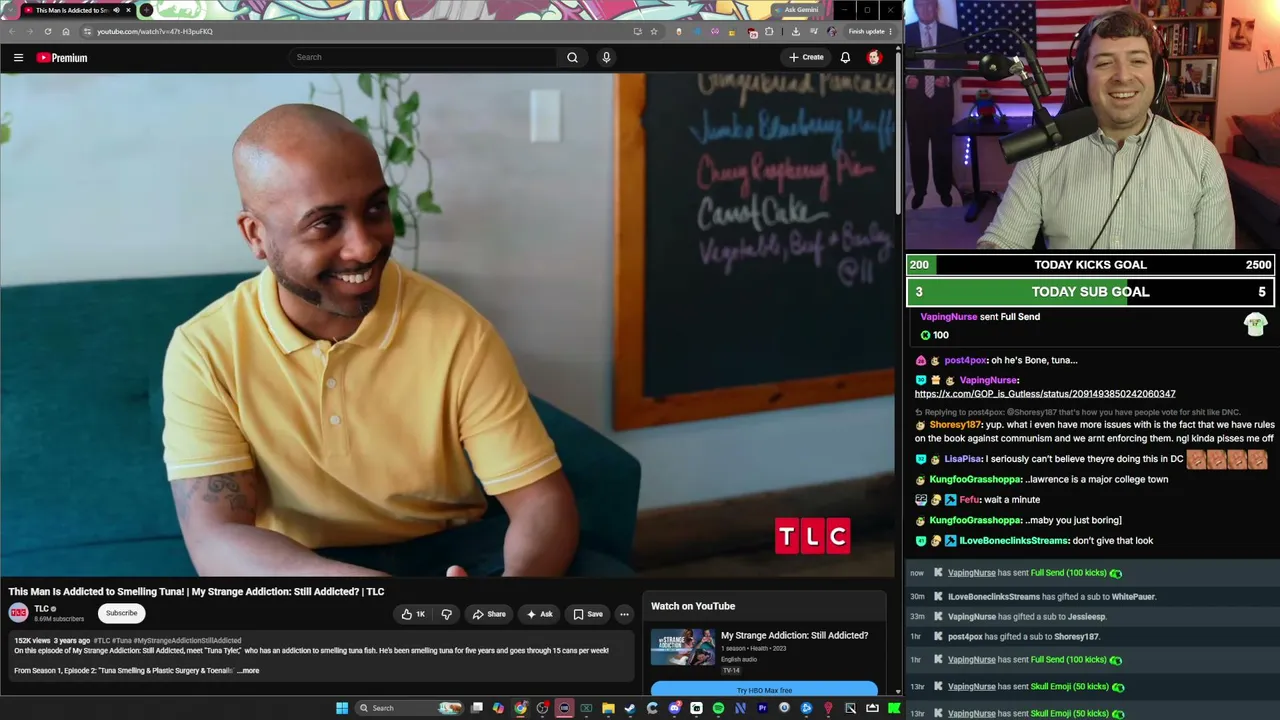Save the video to a playlist

(x=588, y=614)
